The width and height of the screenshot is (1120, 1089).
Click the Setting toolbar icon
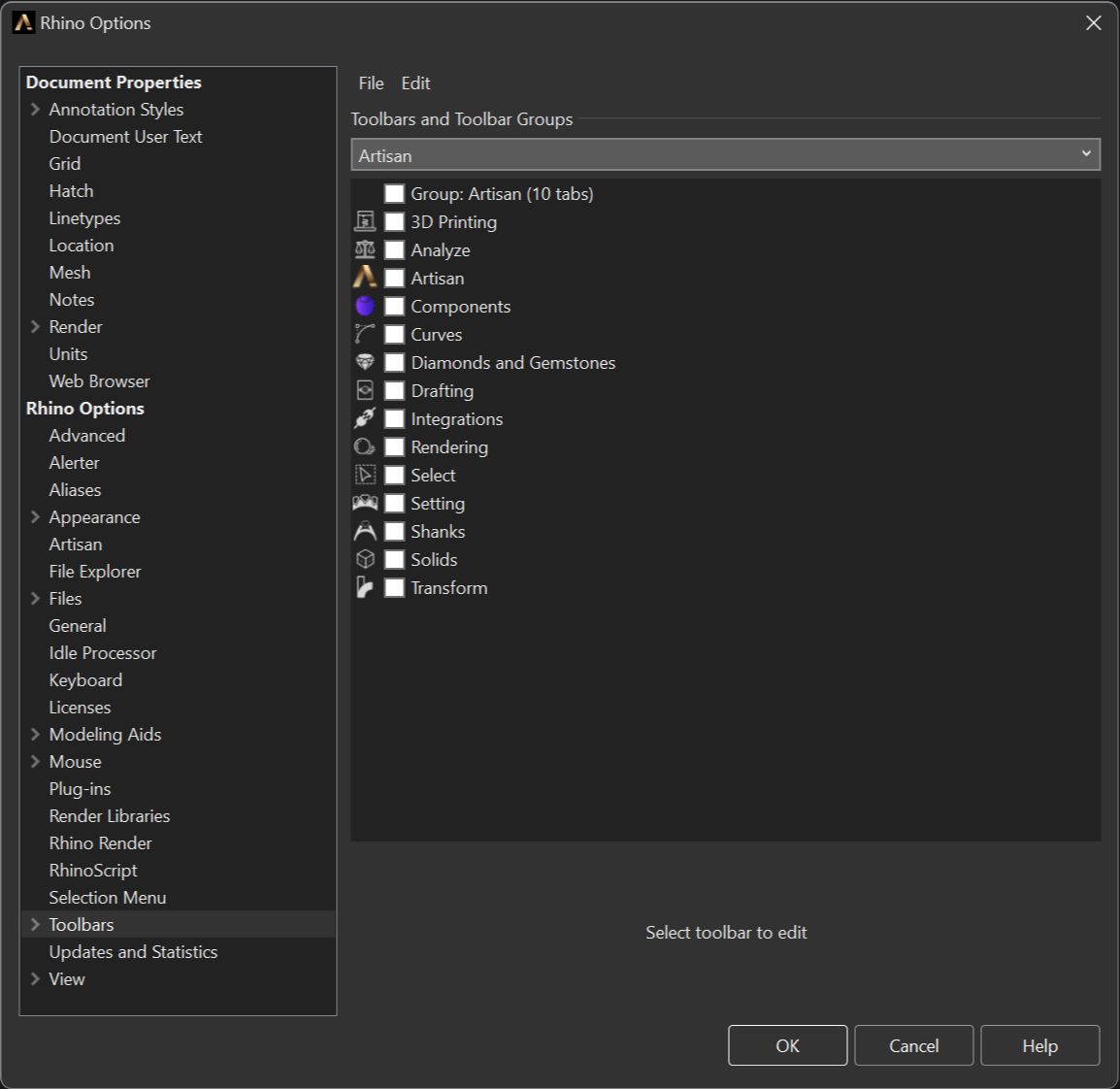[x=365, y=503]
